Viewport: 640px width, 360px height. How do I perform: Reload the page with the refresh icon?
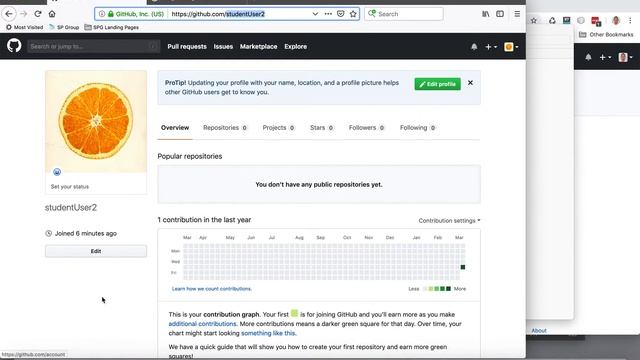pos(38,14)
